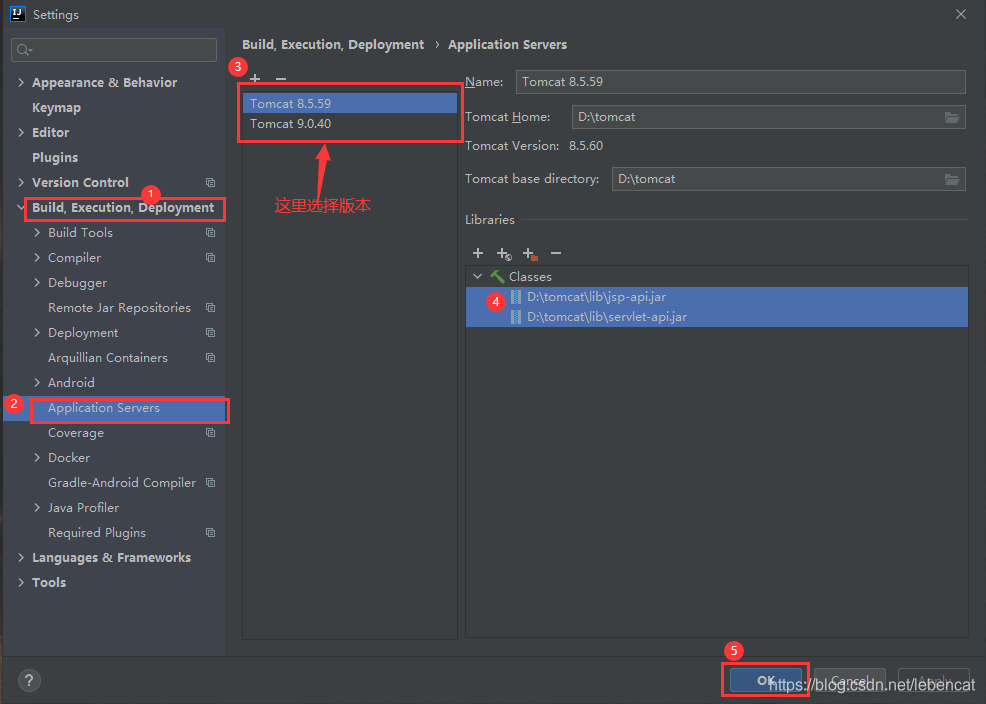Open Remote Jar Repositories page
The height and width of the screenshot is (704, 986).
click(119, 308)
